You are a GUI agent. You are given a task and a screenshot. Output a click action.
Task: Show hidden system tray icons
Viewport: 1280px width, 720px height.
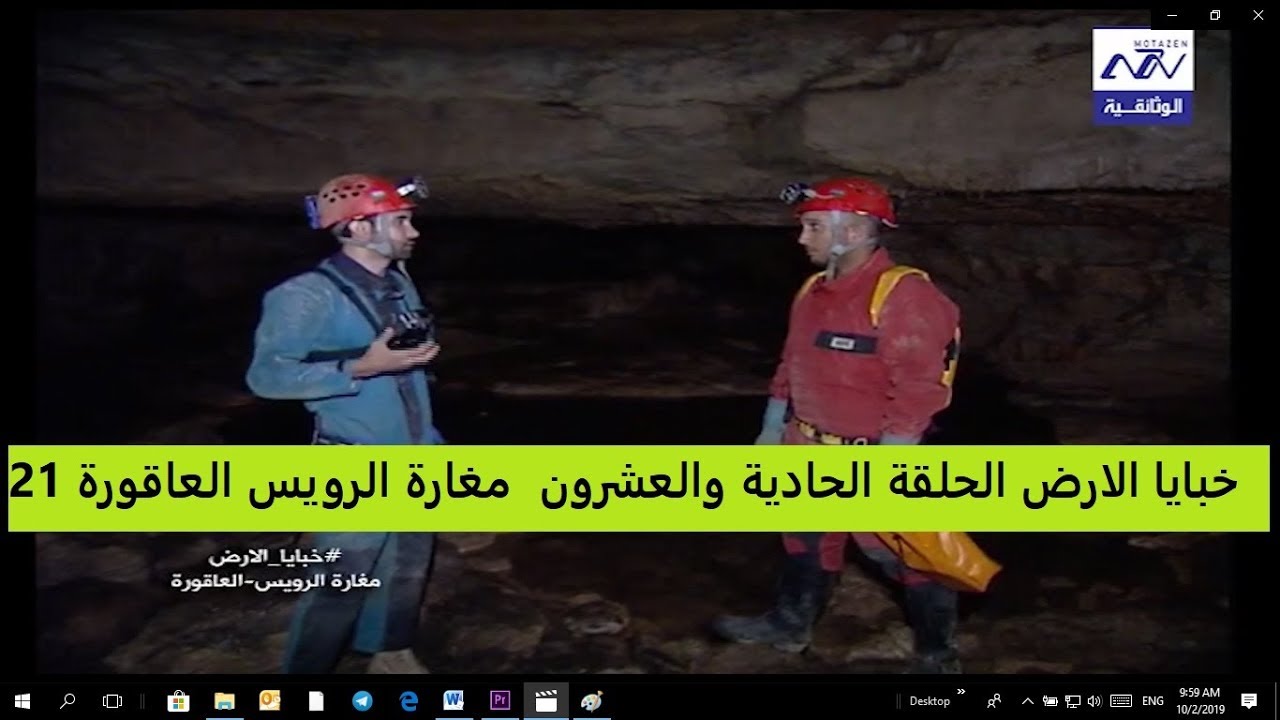[1027, 701]
